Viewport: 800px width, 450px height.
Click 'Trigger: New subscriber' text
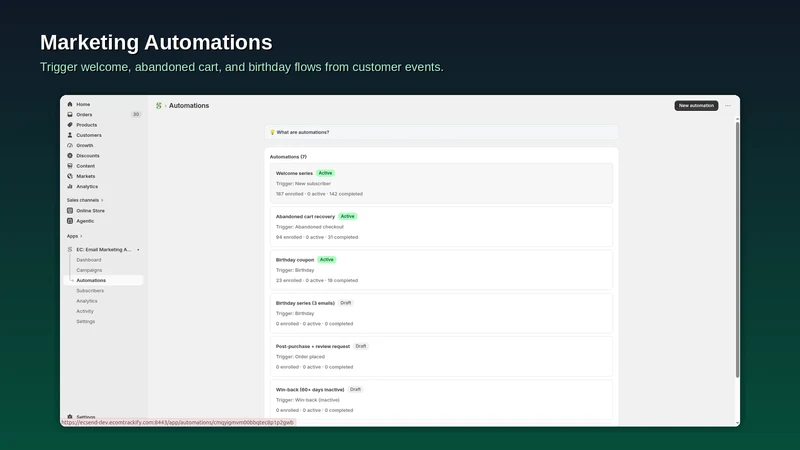(303, 184)
